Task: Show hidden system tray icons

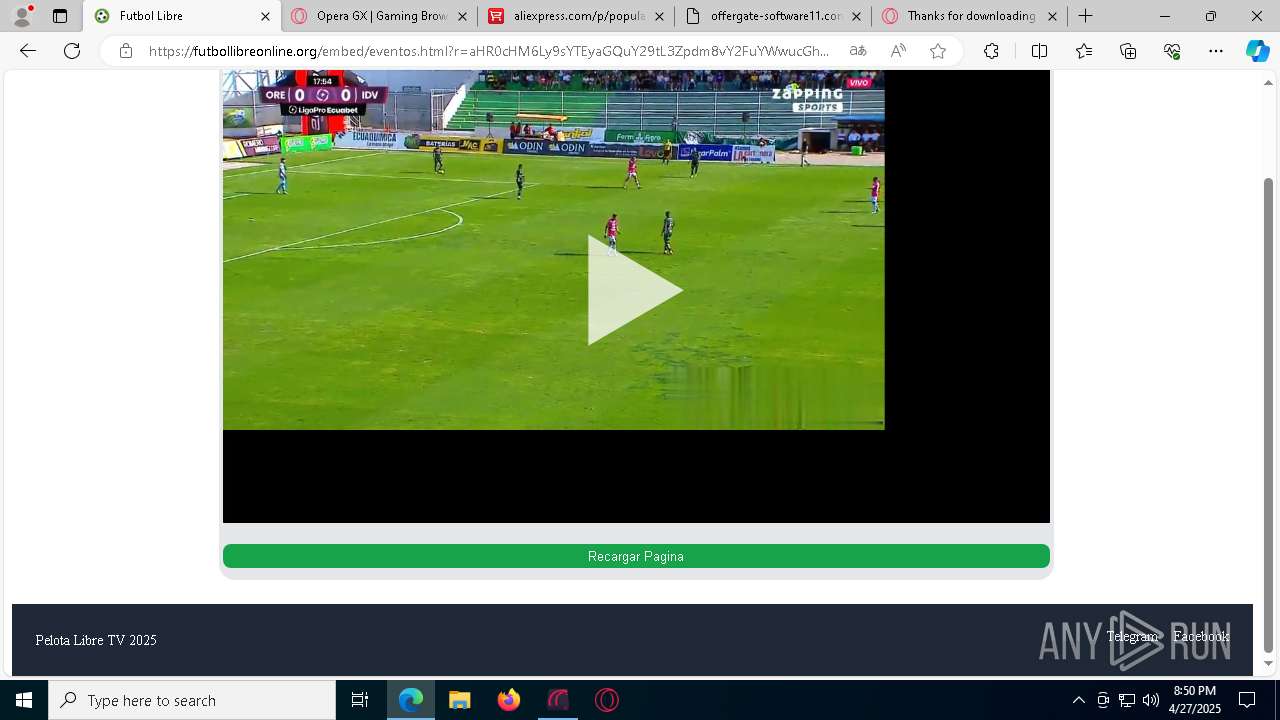Action: pos(1078,700)
